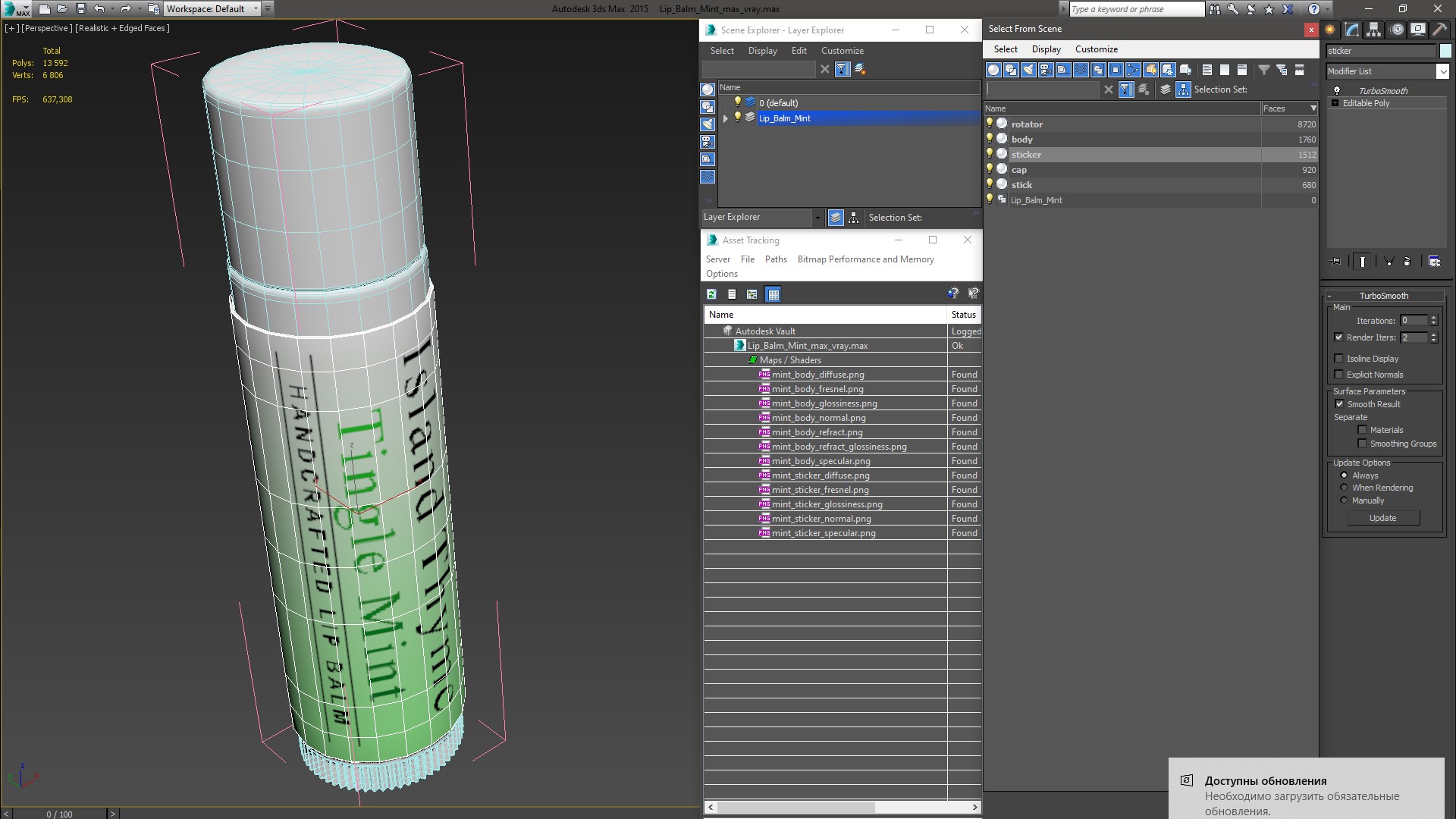Enable Explicit Normals checkbox
This screenshot has height=819, width=1456.
click(1339, 375)
